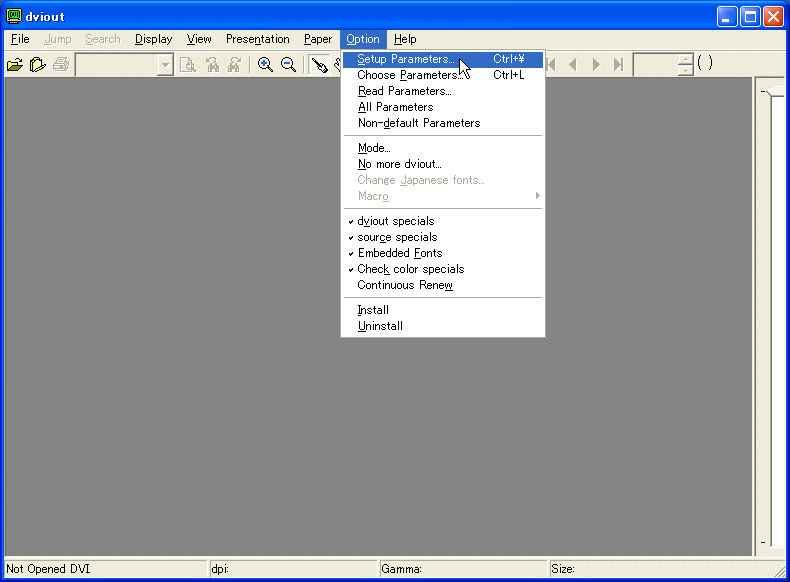Click the zoom out magnifier icon
Image resolution: width=790 pixels, height=582 pixels.
(x=288, y=65)
